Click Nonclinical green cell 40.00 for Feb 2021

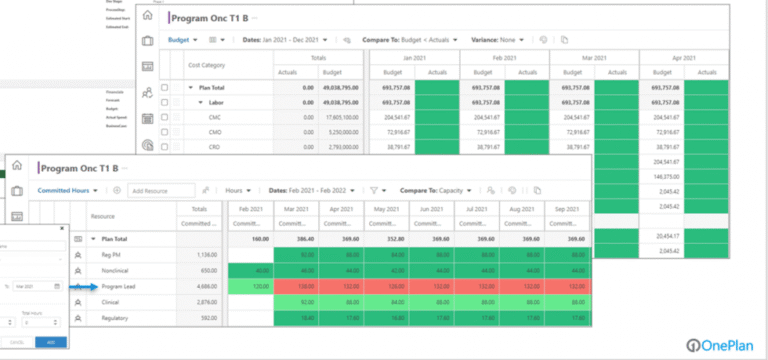pos(251,271)
